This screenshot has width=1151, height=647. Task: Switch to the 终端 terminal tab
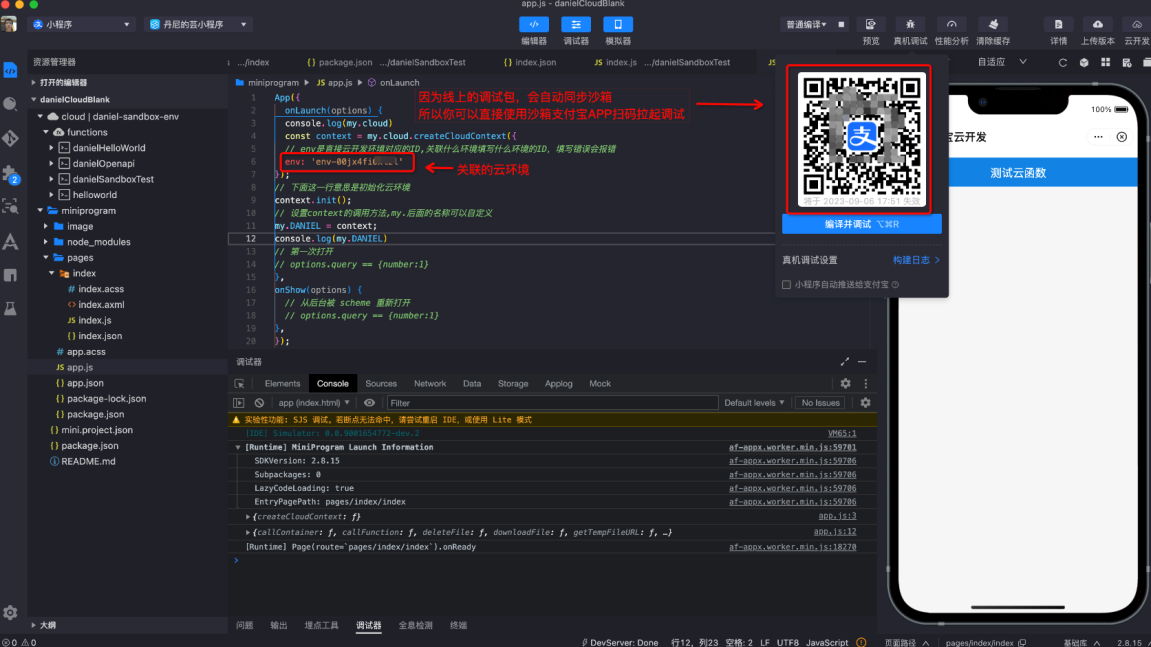click(x=459, y=625)
